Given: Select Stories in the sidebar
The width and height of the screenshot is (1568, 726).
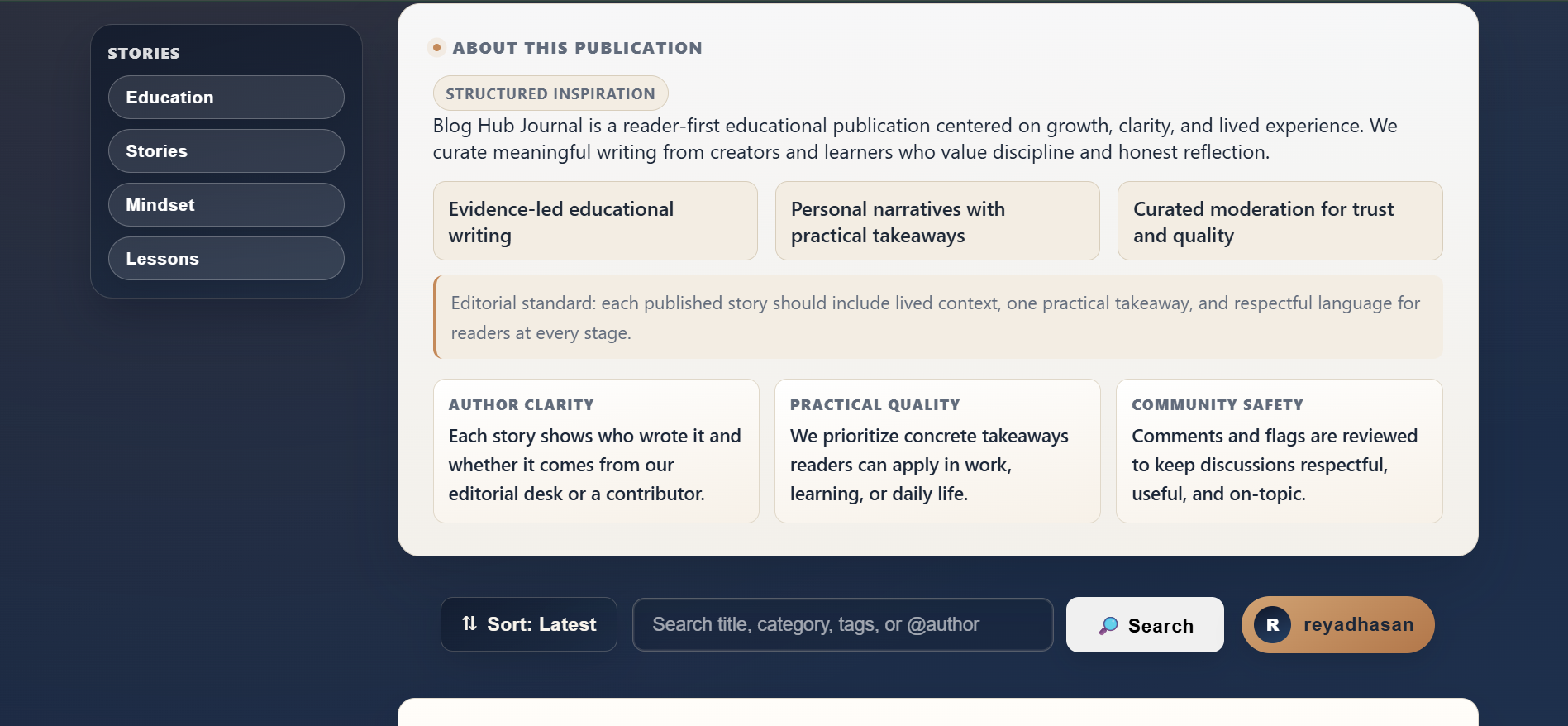Looking at the screenshot, I should 226,151.
